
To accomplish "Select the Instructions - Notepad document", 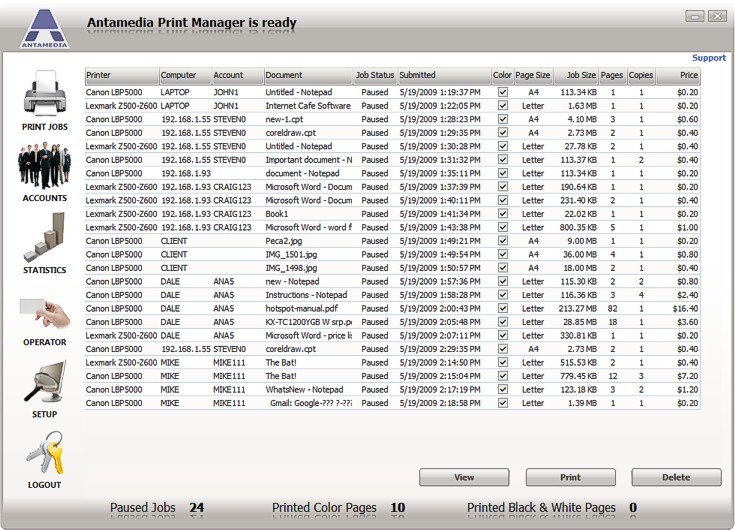I will (306, 295).
